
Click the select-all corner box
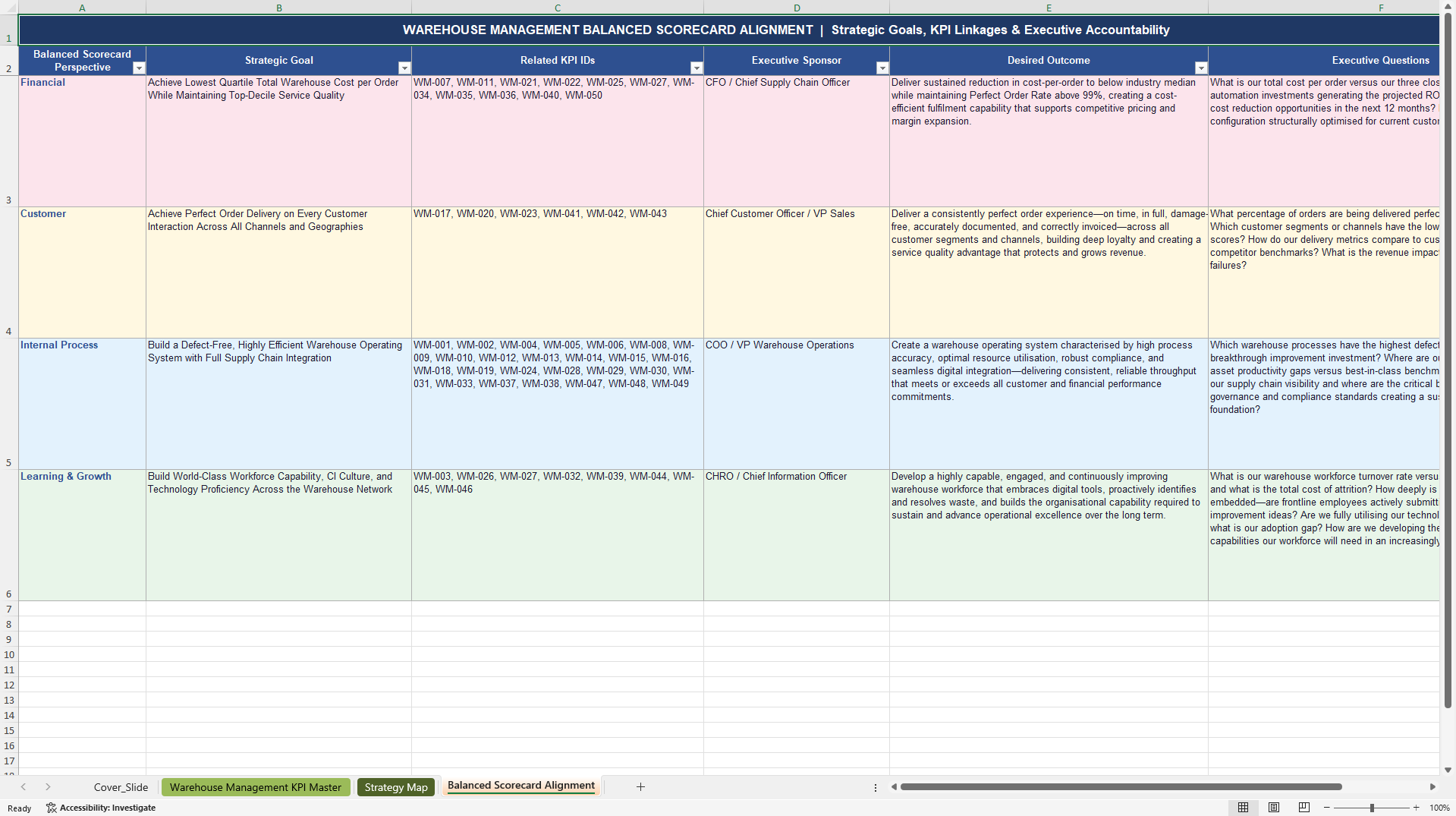click(9, 8)
